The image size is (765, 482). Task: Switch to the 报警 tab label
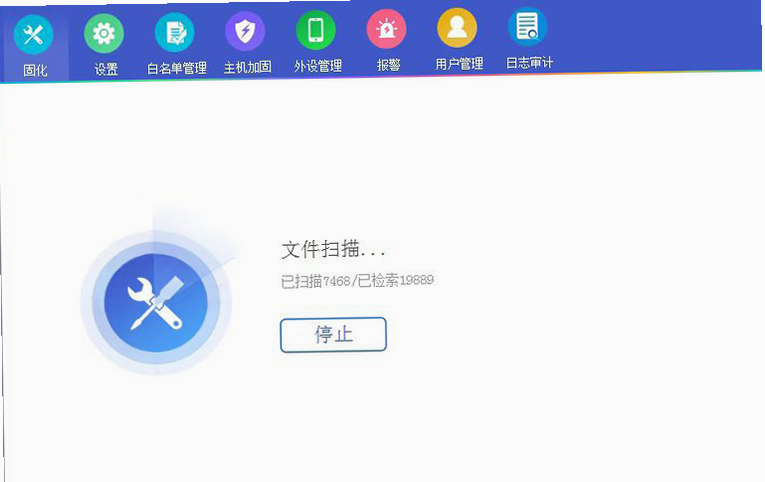[x=388, y=65]
